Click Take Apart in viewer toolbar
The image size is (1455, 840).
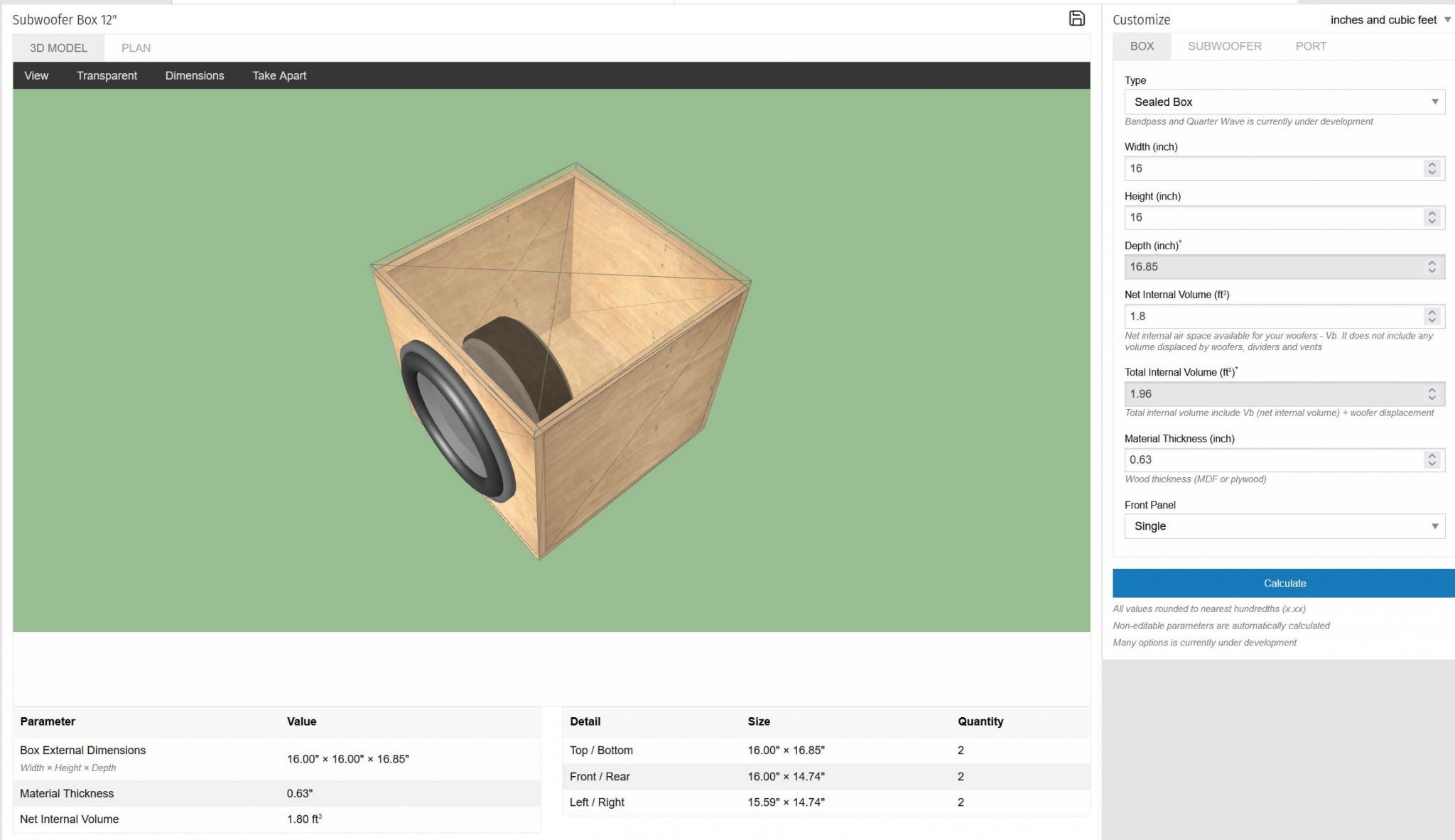pos(279,75)
